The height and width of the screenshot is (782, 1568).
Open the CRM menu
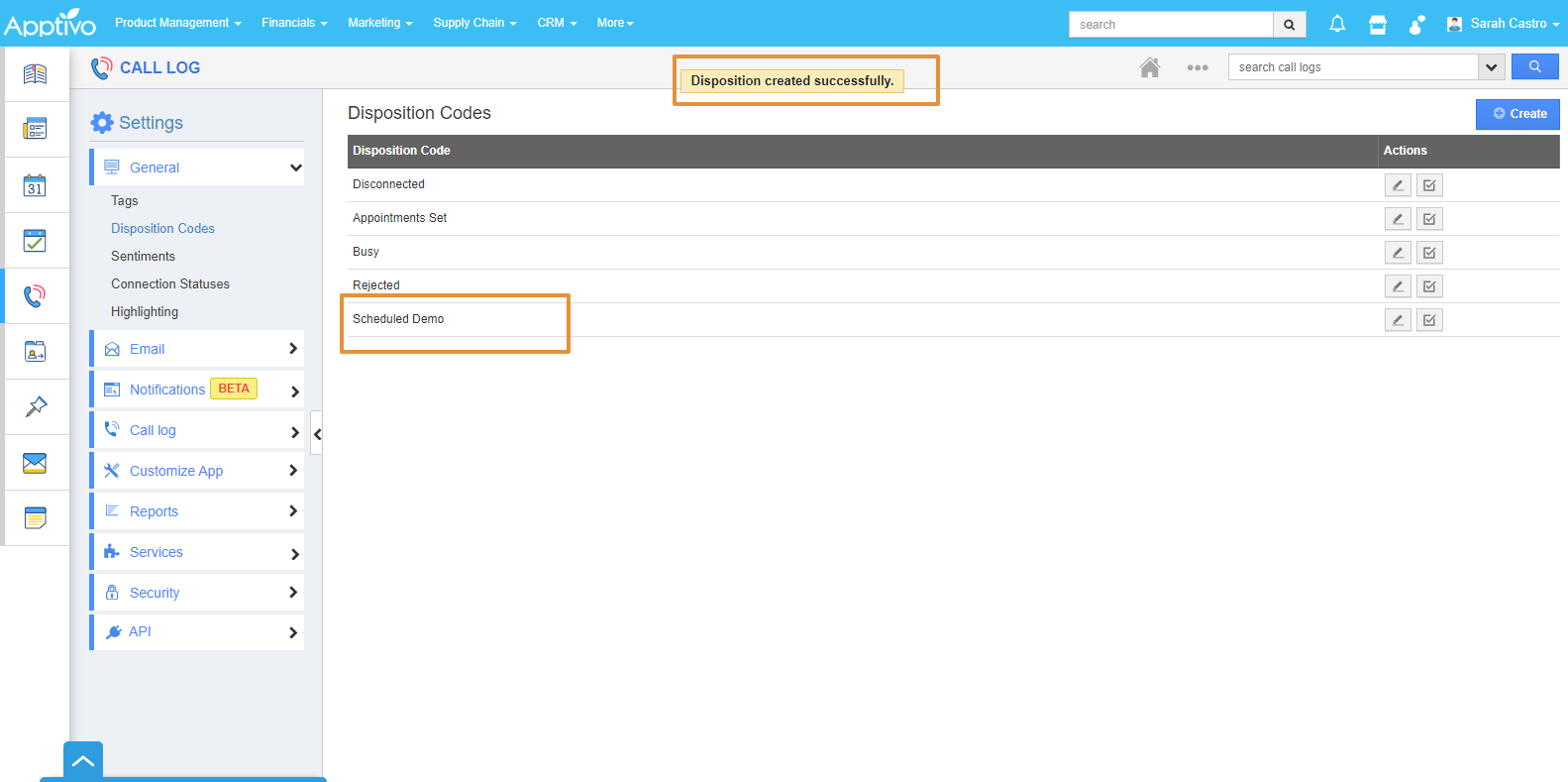[x=557, y=23]
